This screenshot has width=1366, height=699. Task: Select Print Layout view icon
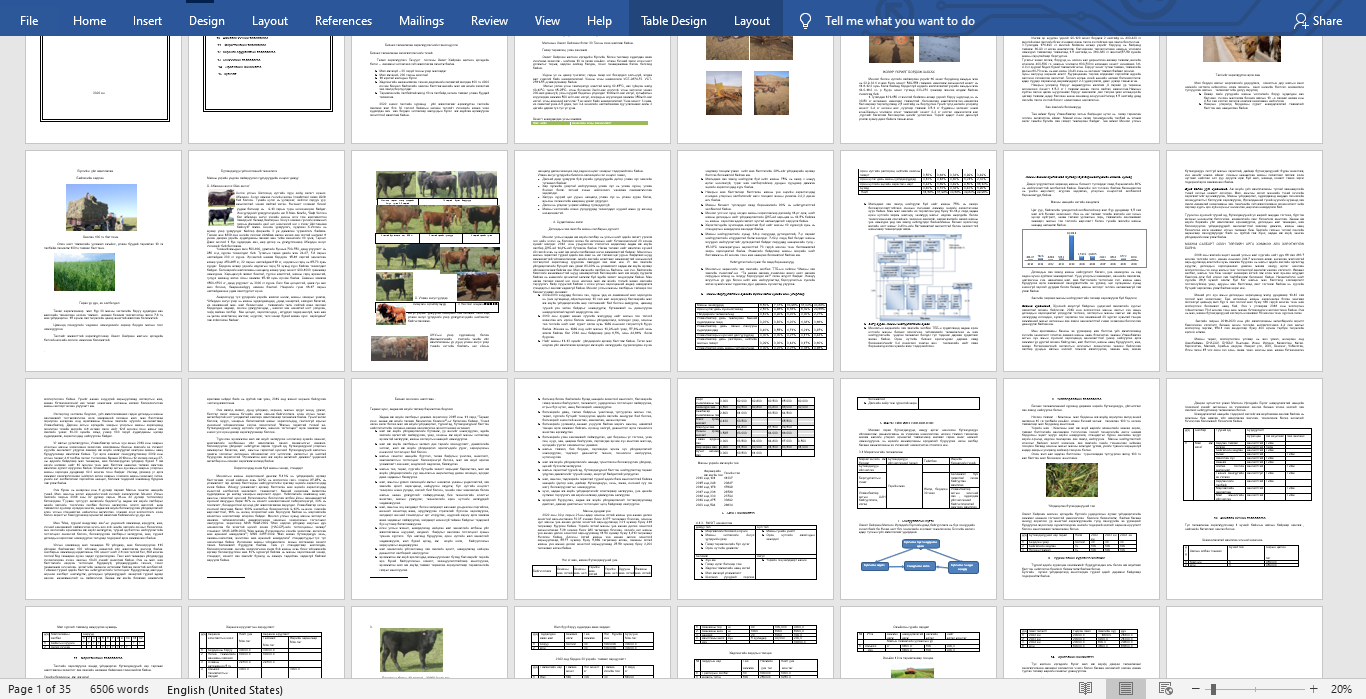click(x=1125, y=689)
